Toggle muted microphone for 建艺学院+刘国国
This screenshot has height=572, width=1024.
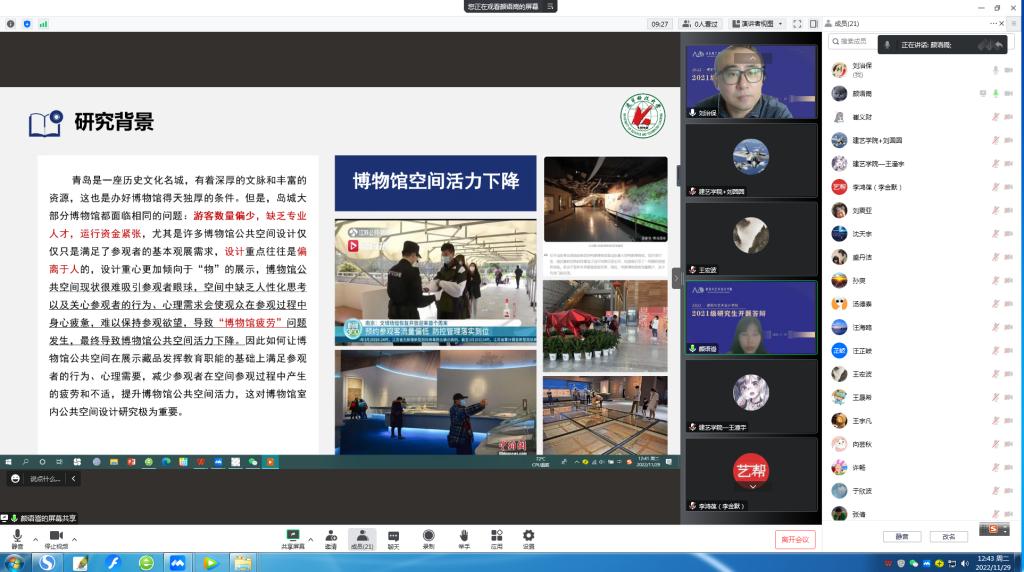995,140
